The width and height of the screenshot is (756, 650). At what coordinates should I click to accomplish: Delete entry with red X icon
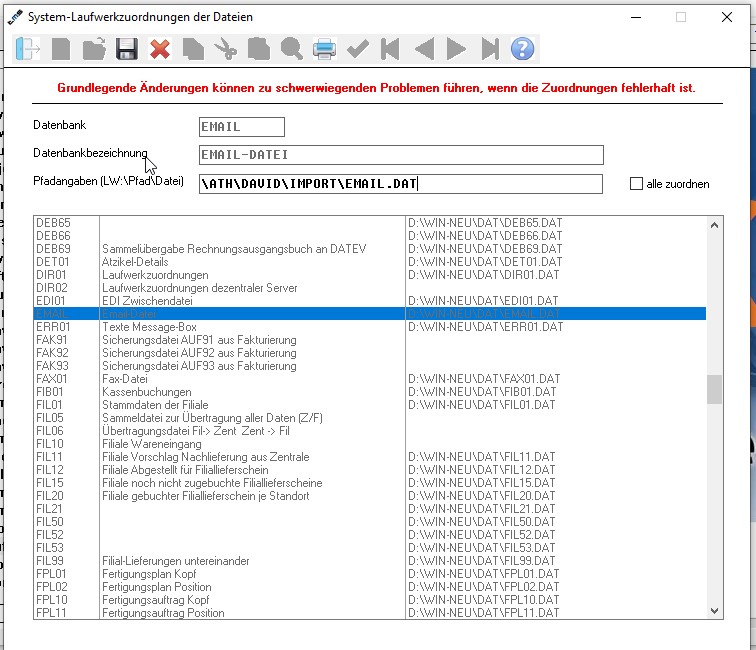point(160,49)
